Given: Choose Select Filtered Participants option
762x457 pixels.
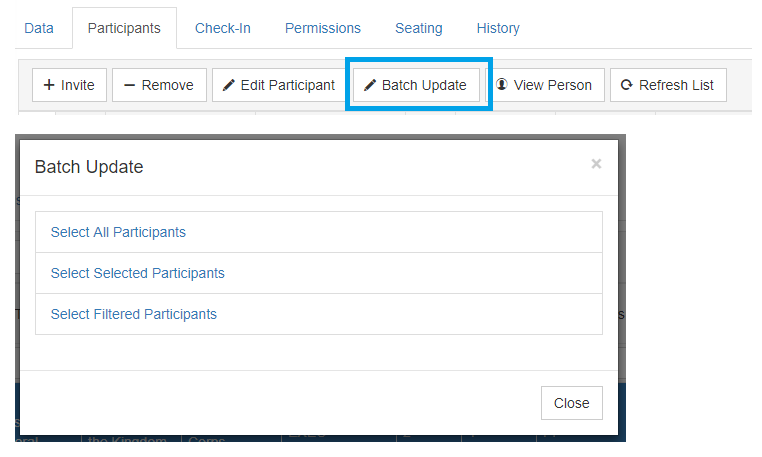Looking at the screenshot, I should (x=134, y=314).
